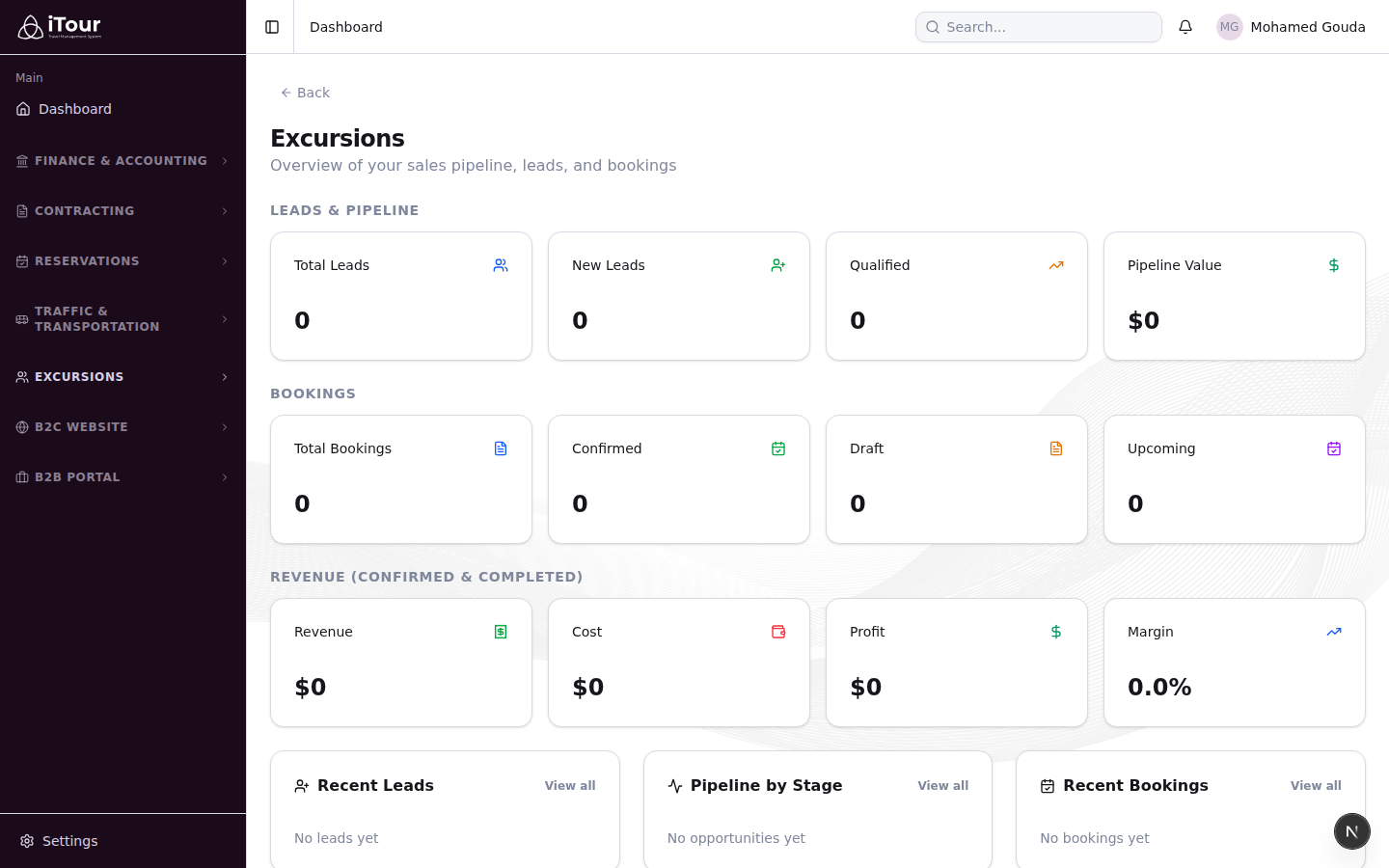Toggle the sidebar panel icon
The height and width of the screenshot is (868, 1389).
point(272,27)
